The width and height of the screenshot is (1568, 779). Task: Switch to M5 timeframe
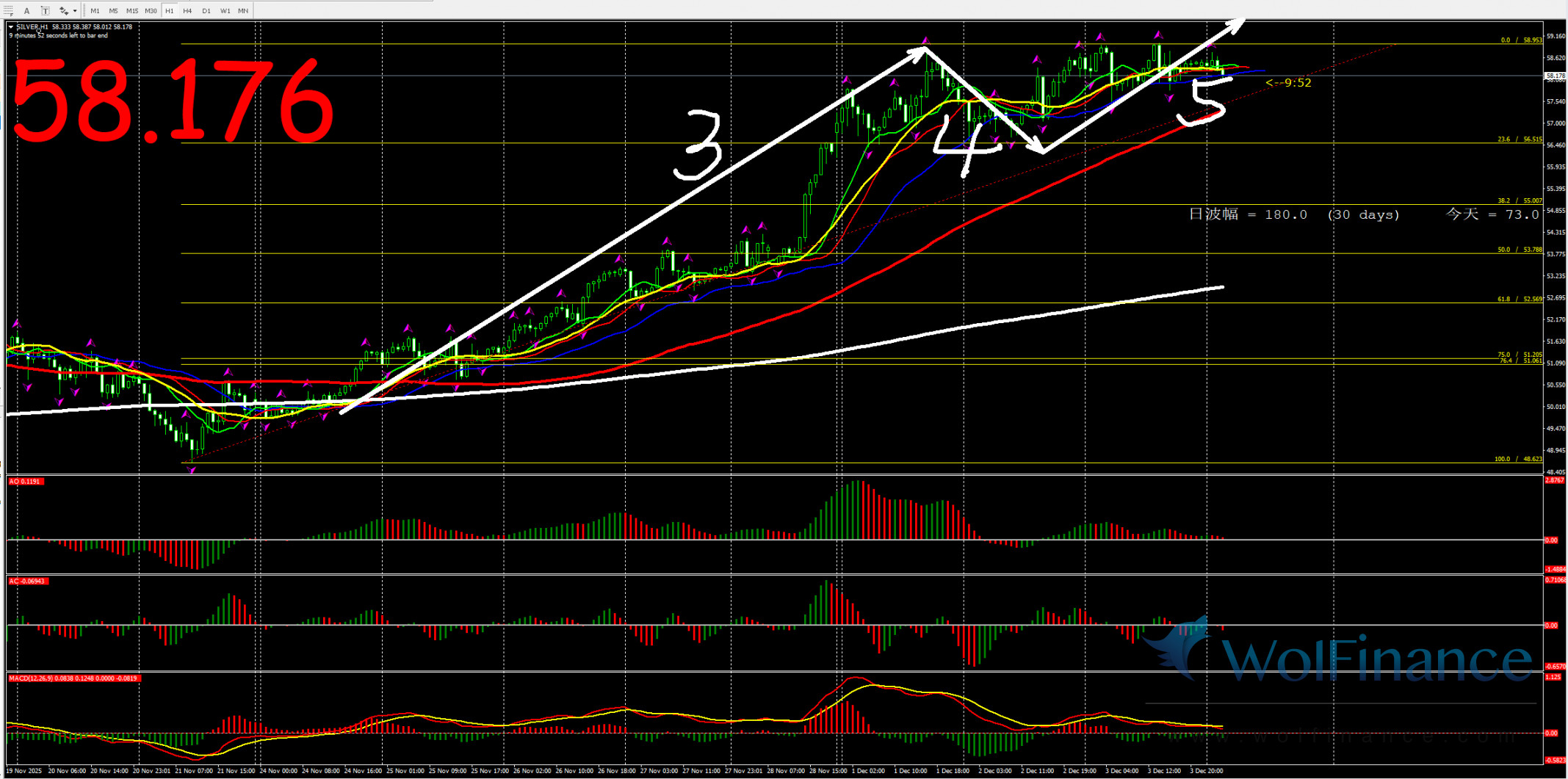[113, 10]
